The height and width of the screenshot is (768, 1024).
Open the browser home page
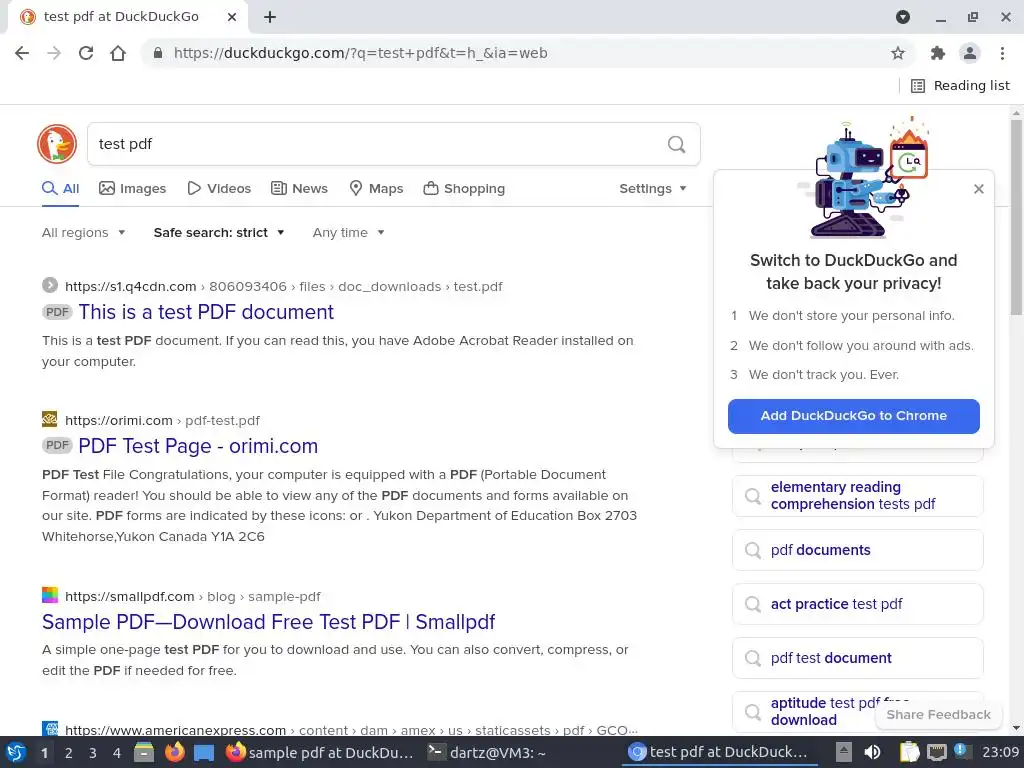(x=118, y=53)
